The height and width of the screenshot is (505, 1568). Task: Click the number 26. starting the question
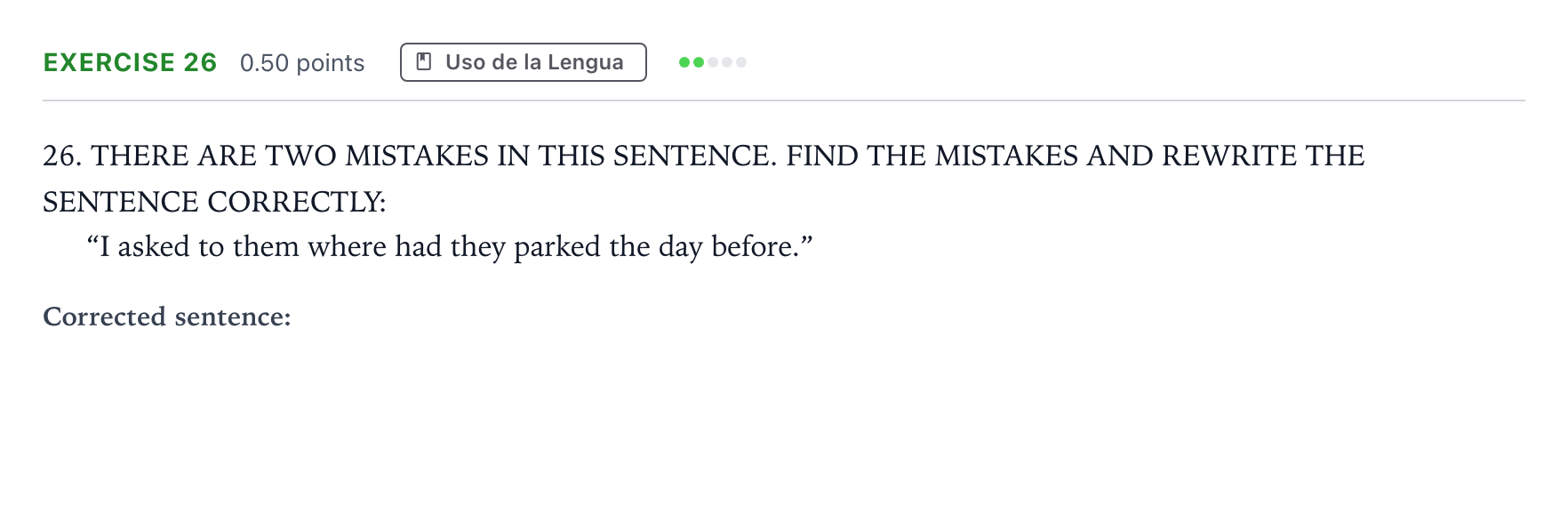coord(62,156)
